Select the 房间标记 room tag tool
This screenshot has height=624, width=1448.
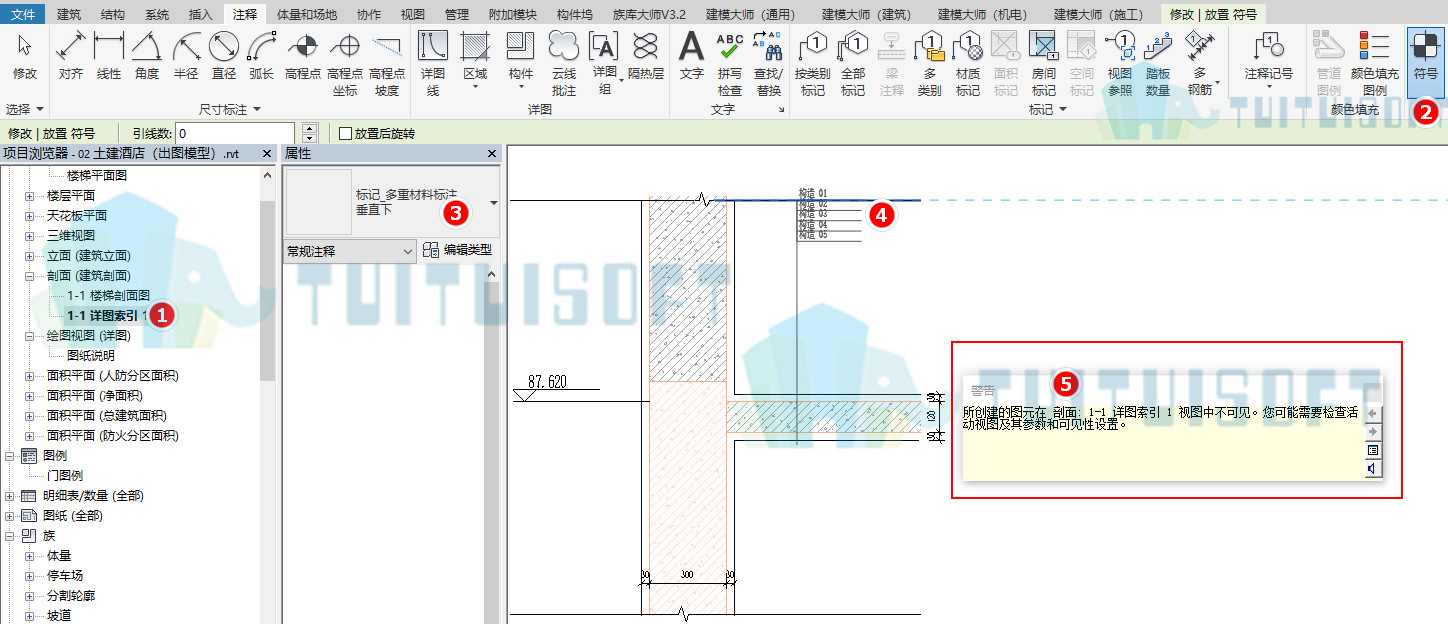pos(1044,63)
